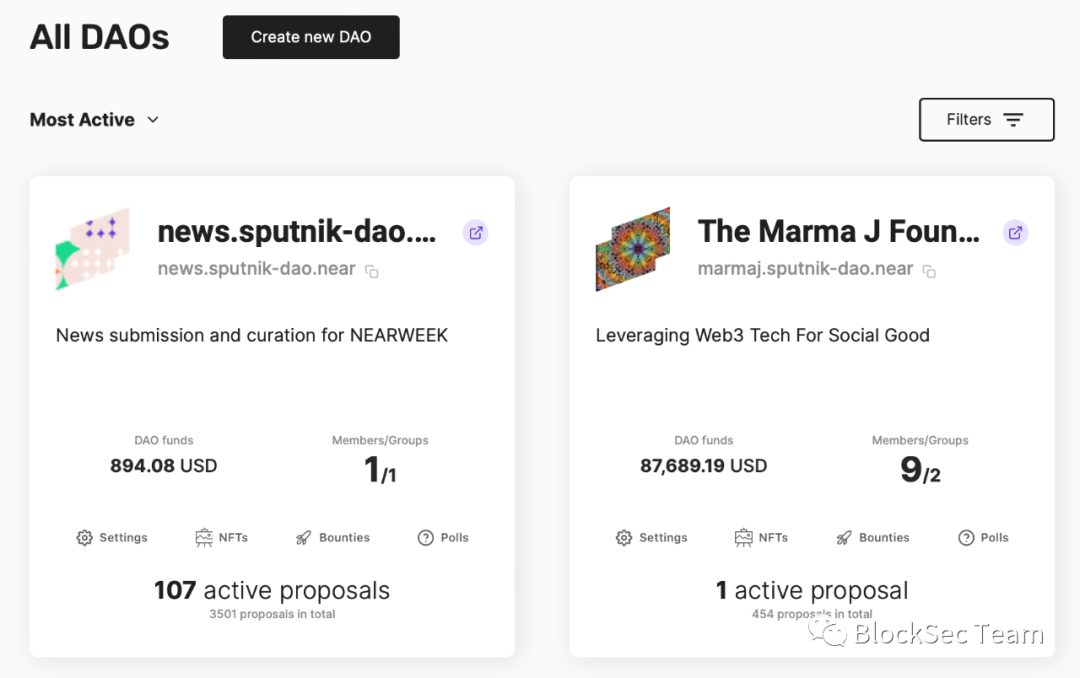
Task: View Bounties for news.sputnik-dao
Action: click(333, 538)
